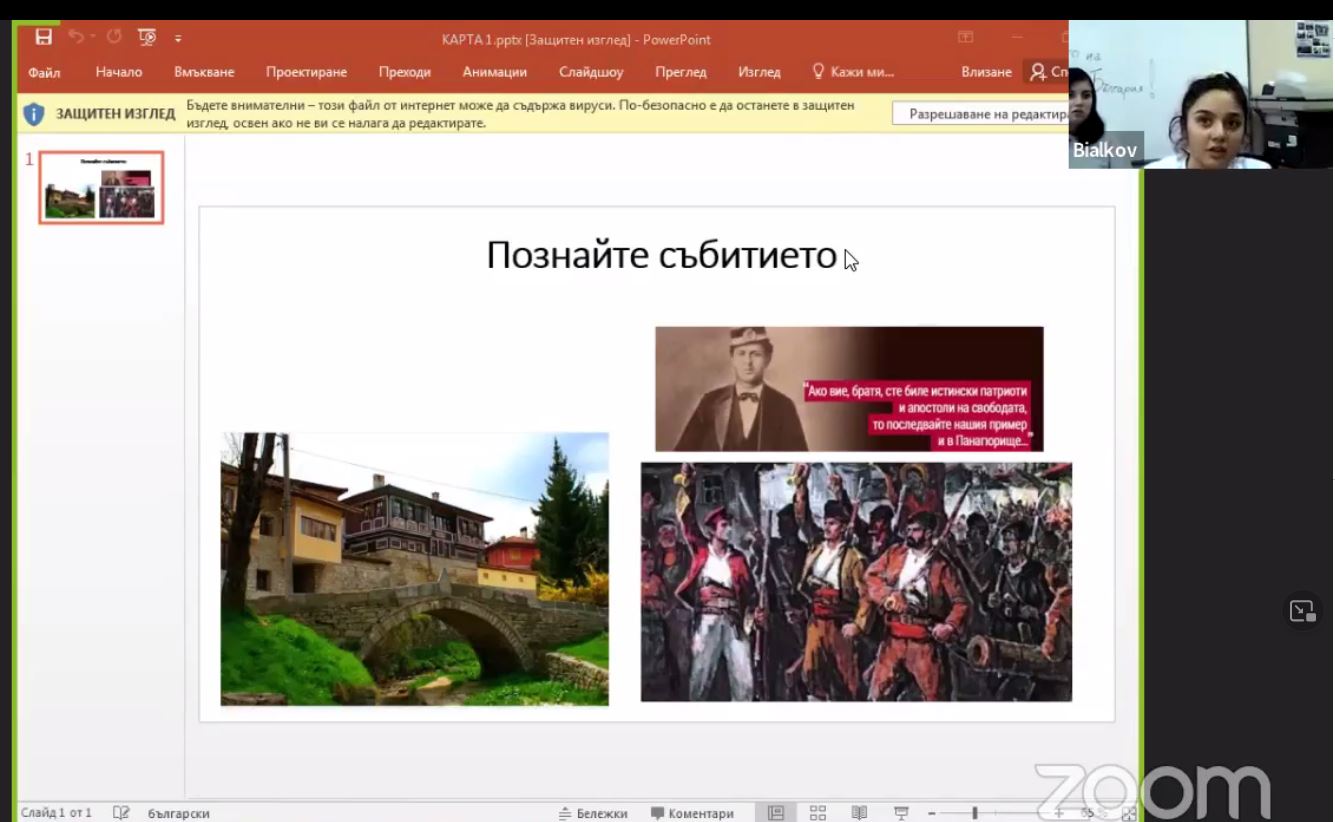Viewport: 1335px width, 822px height.
Task: Click the painting of armed rebels
Action: coord(856,582)
